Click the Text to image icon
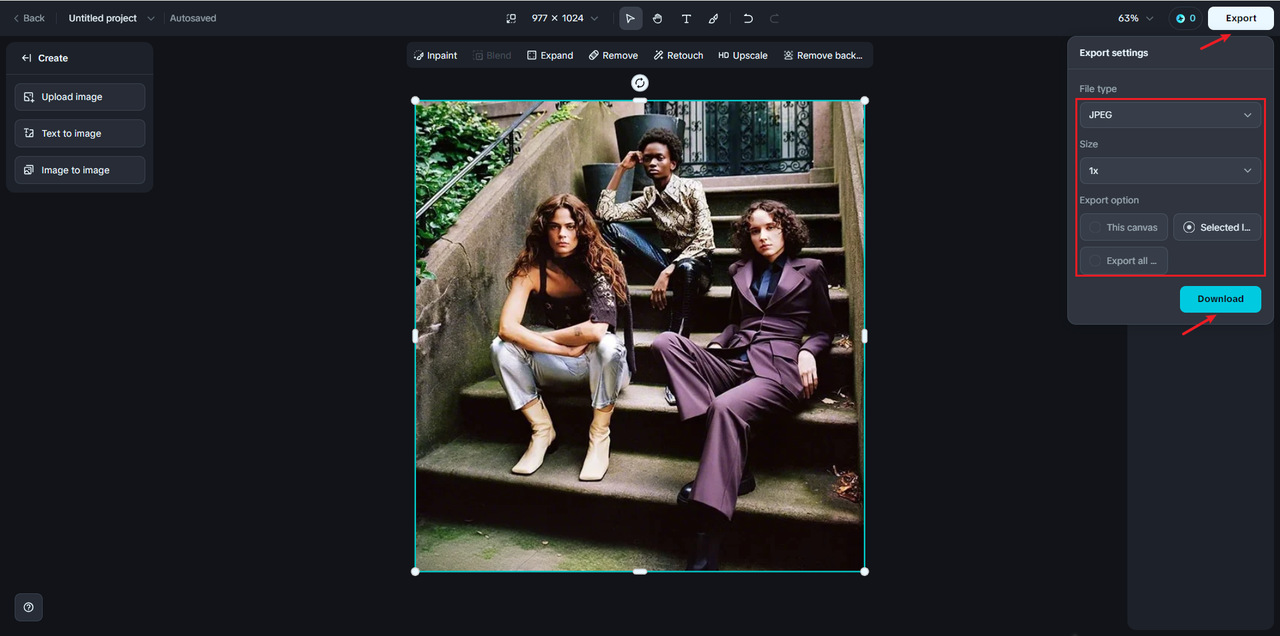Screen dimensions: 1280x636 pyautogui.click(x=29, y=133)
